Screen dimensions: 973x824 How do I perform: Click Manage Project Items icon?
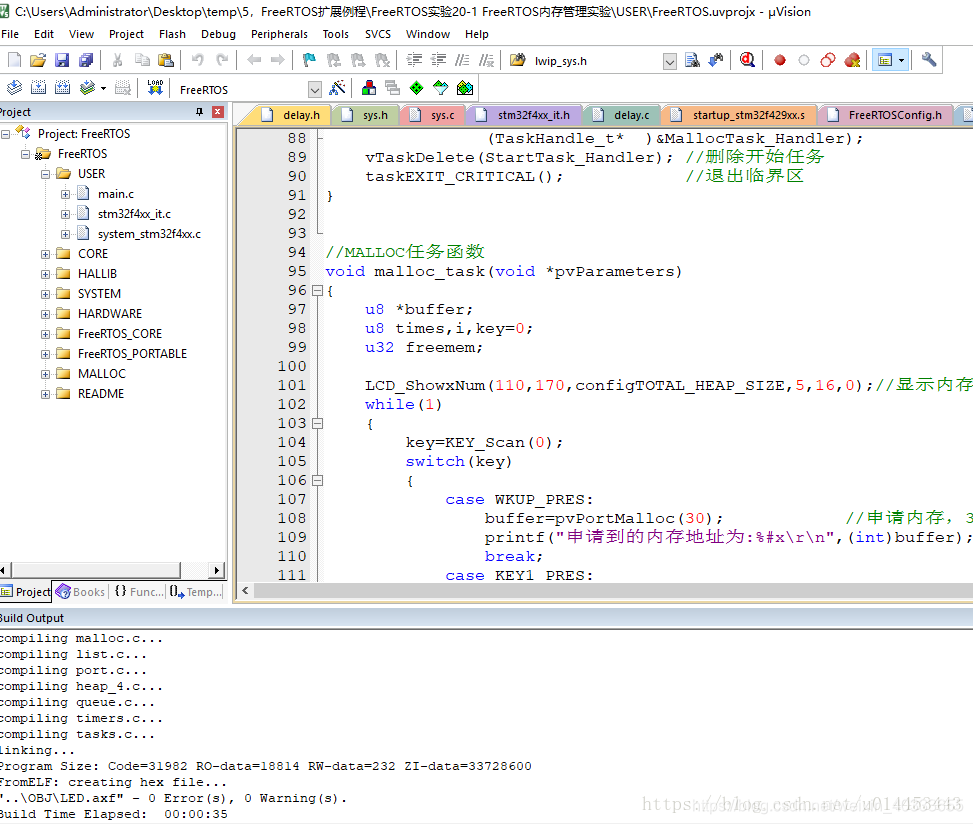tap(369, 88)
